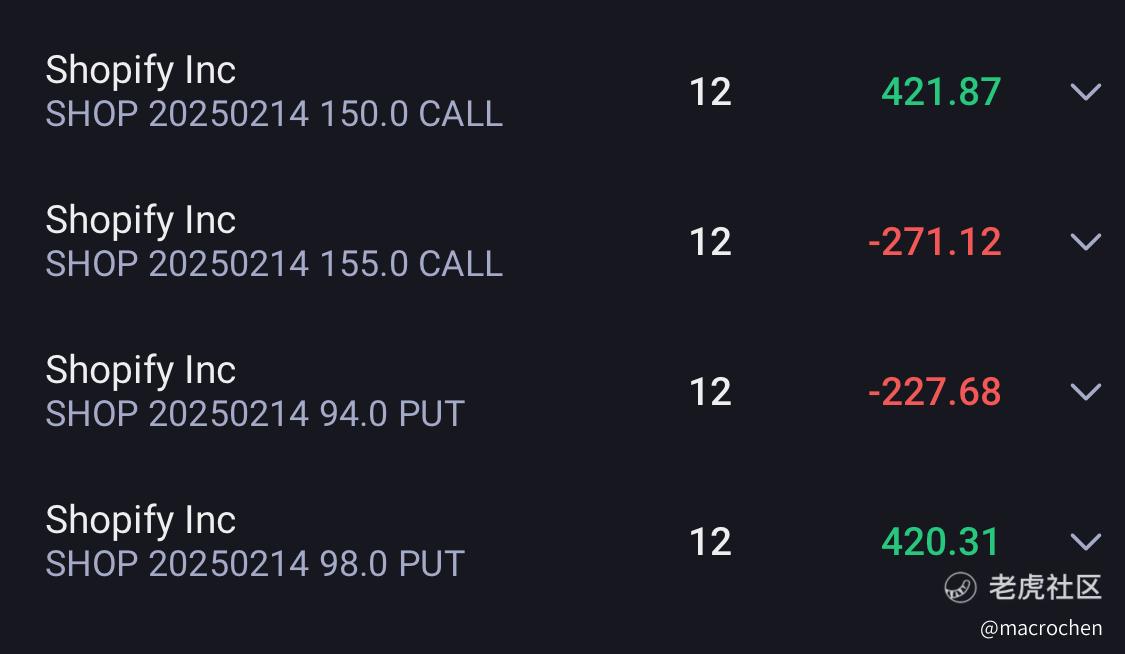Viewport: 1125px width, 654px height.
Task: Click the -271.12 loss value
Action: (x=934, y=242)
